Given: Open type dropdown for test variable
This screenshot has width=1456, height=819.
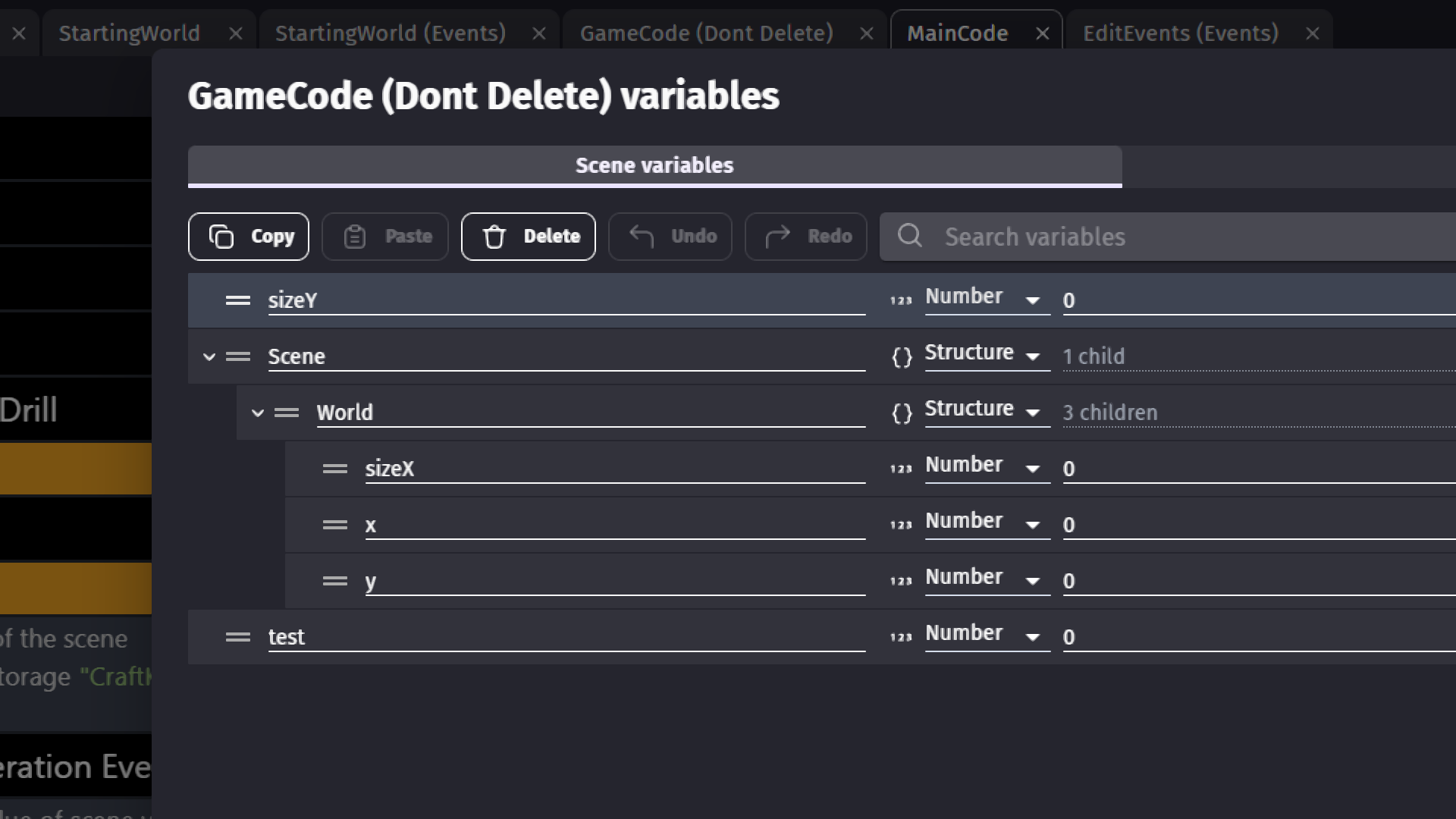Looking at the screenshot, I should (986, 635).
